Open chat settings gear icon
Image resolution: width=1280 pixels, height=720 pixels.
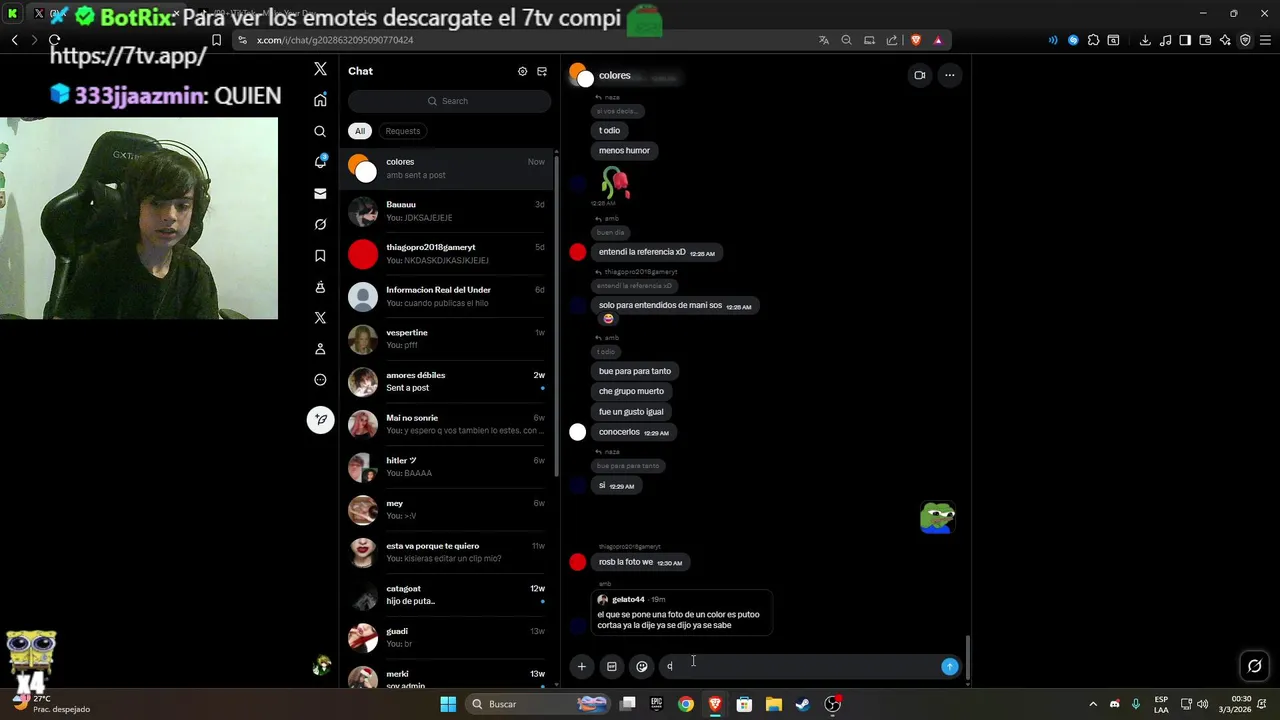(x=522, y=71)
